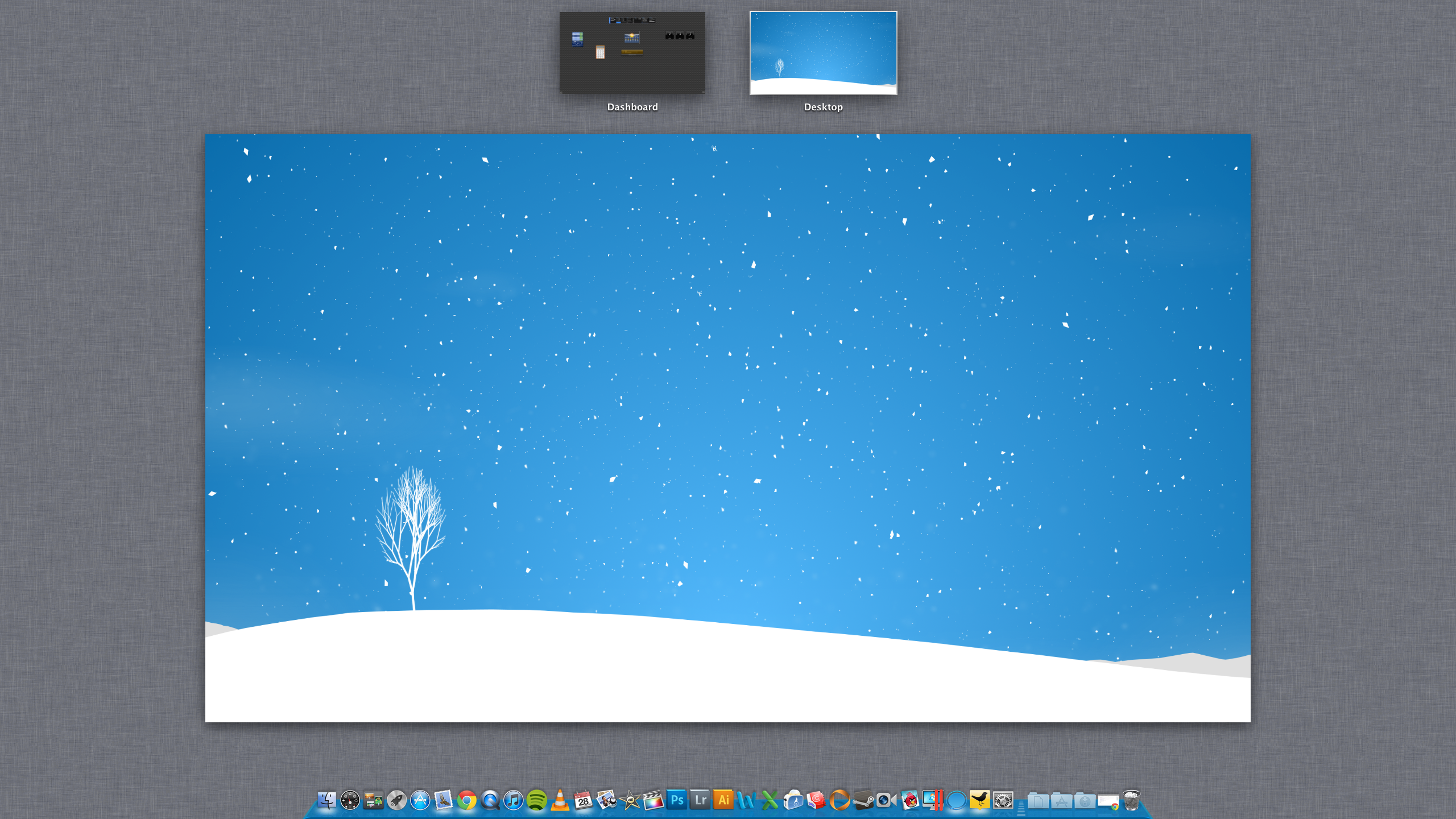Open Lightroom in the dock
Screen dimensions: 1456x819
(x=700, y=800)
